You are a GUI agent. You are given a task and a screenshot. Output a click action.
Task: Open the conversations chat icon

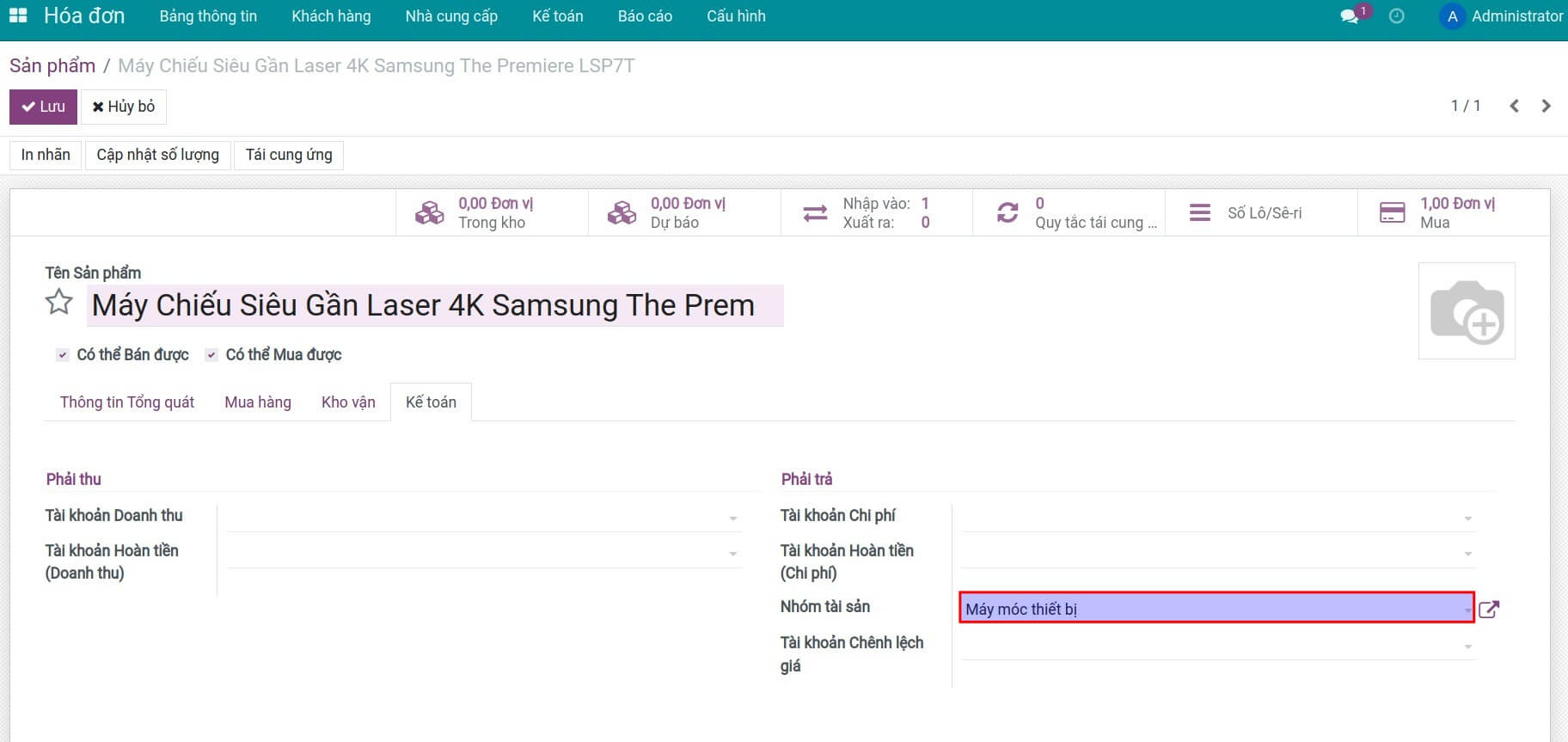point(1350,16)
